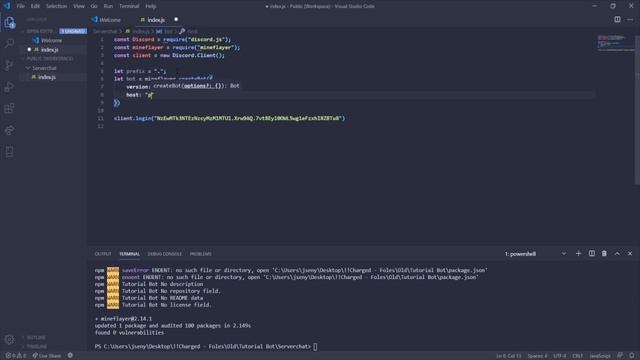
Task: Click the settings sync icon beside Live Share
Action: [x=70, y=356]
